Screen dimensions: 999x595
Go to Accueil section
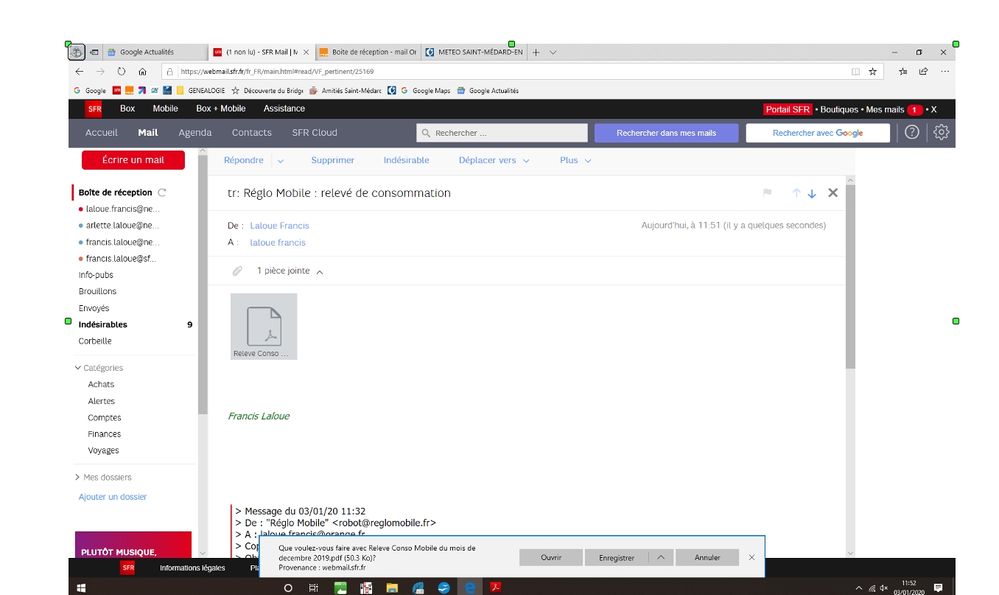point(101,133)
